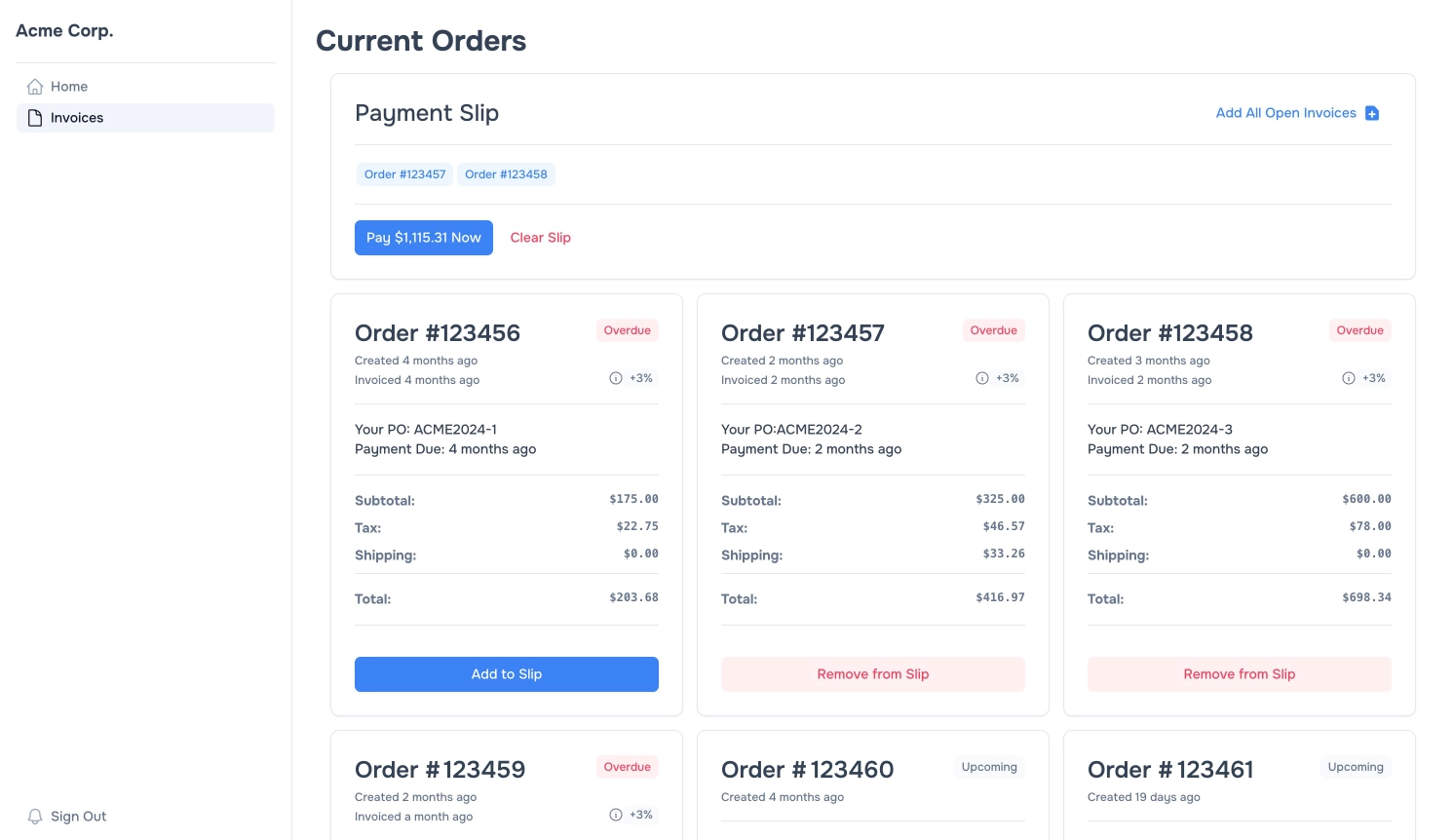Remove Order #123457 from slip
Viewport: 1454px width, 840px height.
873,674
